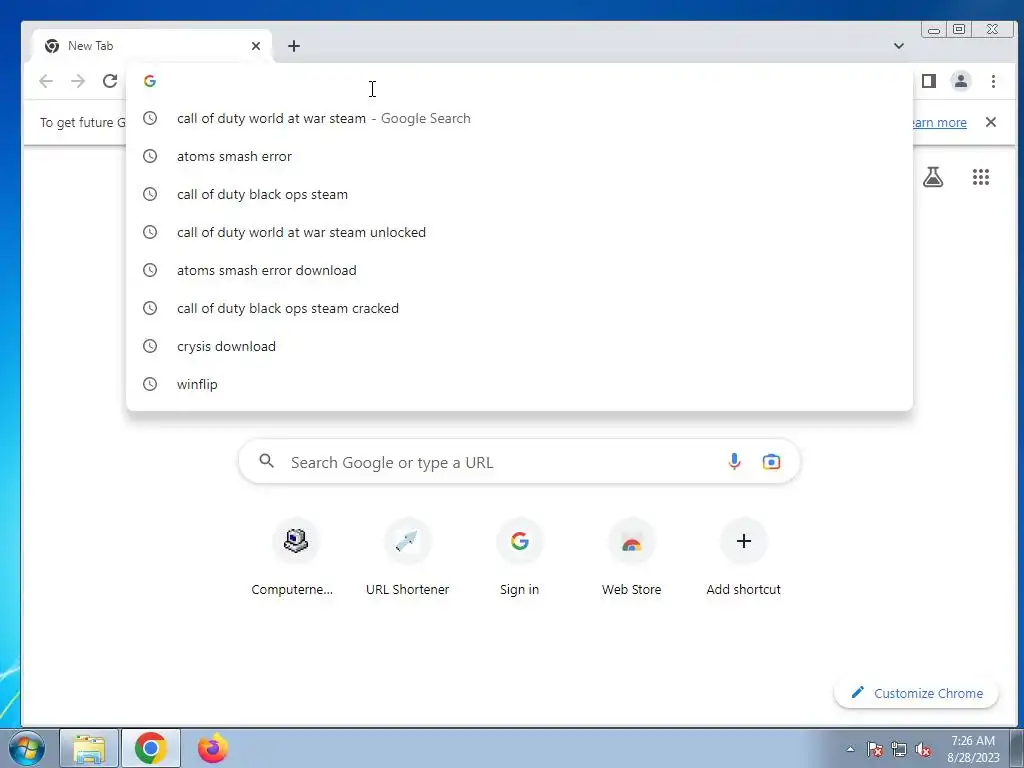Launch Firefox from the taskbar
The image size is (1024, 768).
(213, 748)
